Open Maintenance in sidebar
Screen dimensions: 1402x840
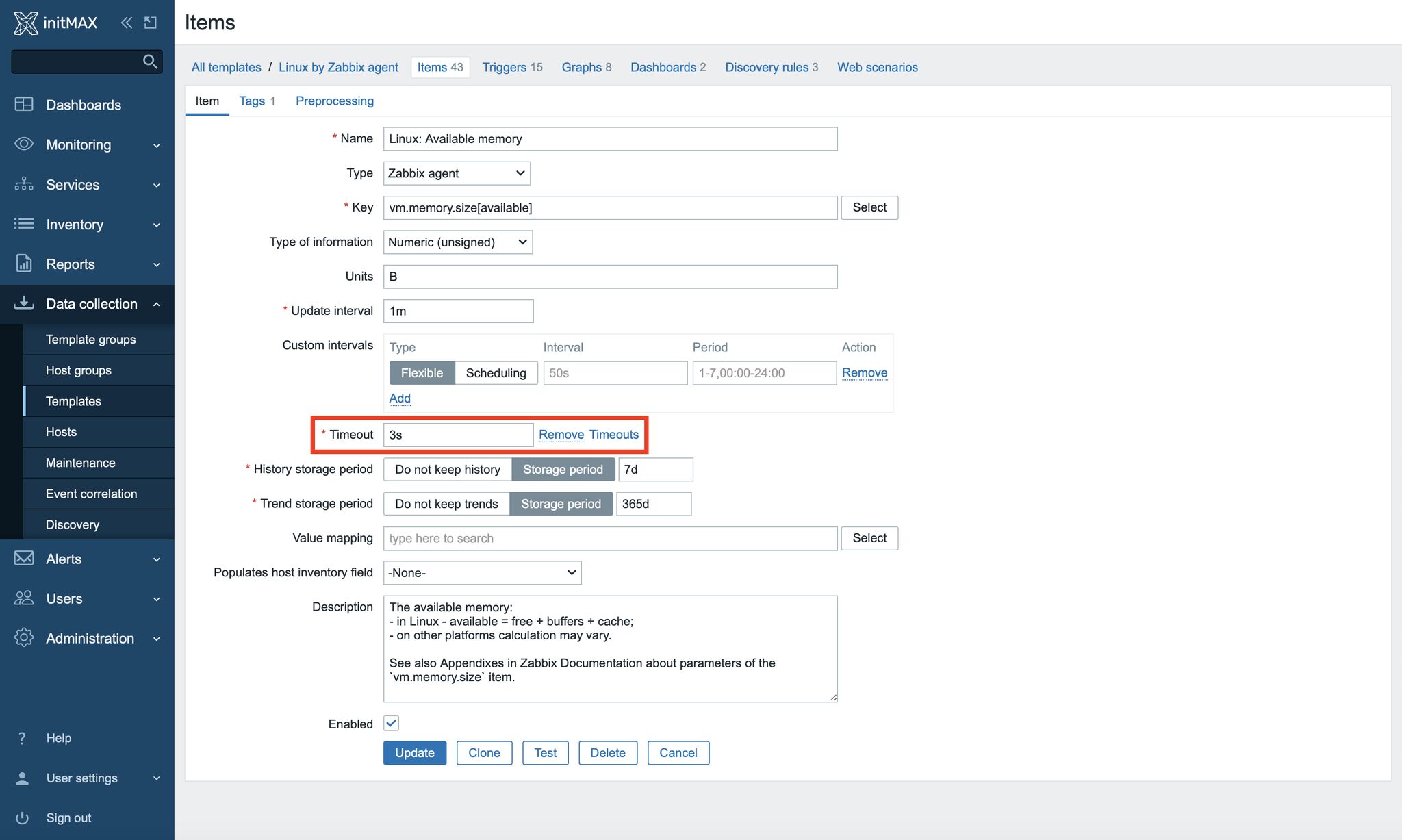pyautogui.click(x=81, y=463)
